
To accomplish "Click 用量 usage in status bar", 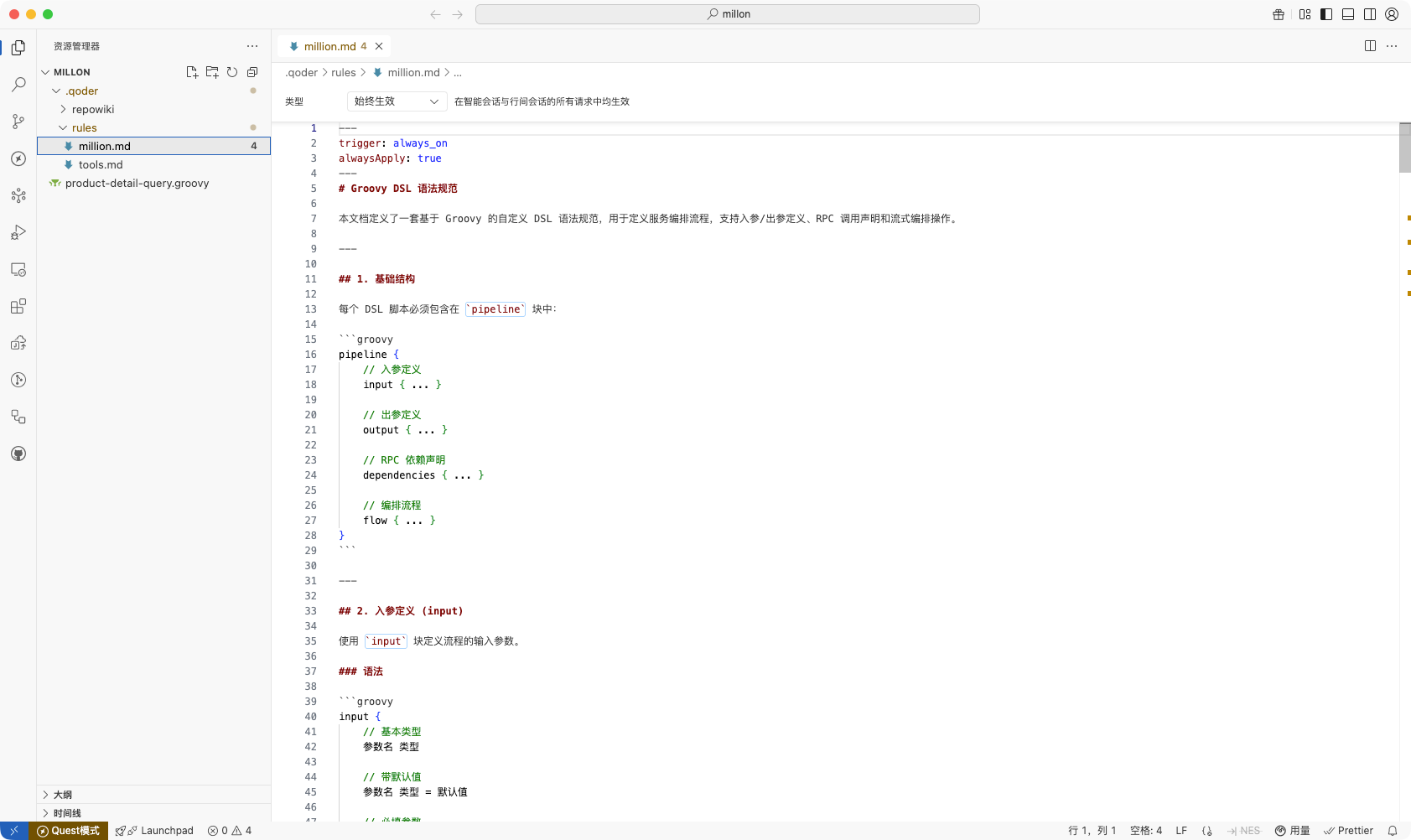I will 1292,831.
